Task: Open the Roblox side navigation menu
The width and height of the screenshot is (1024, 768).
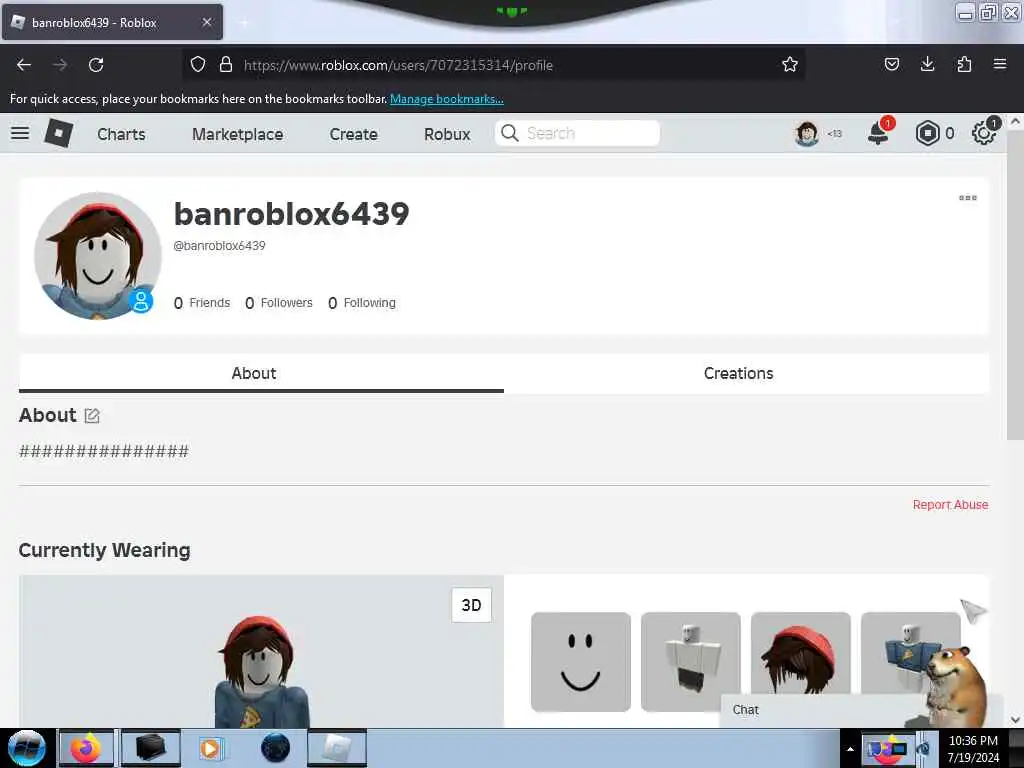Action: click(x=20, y=133)
